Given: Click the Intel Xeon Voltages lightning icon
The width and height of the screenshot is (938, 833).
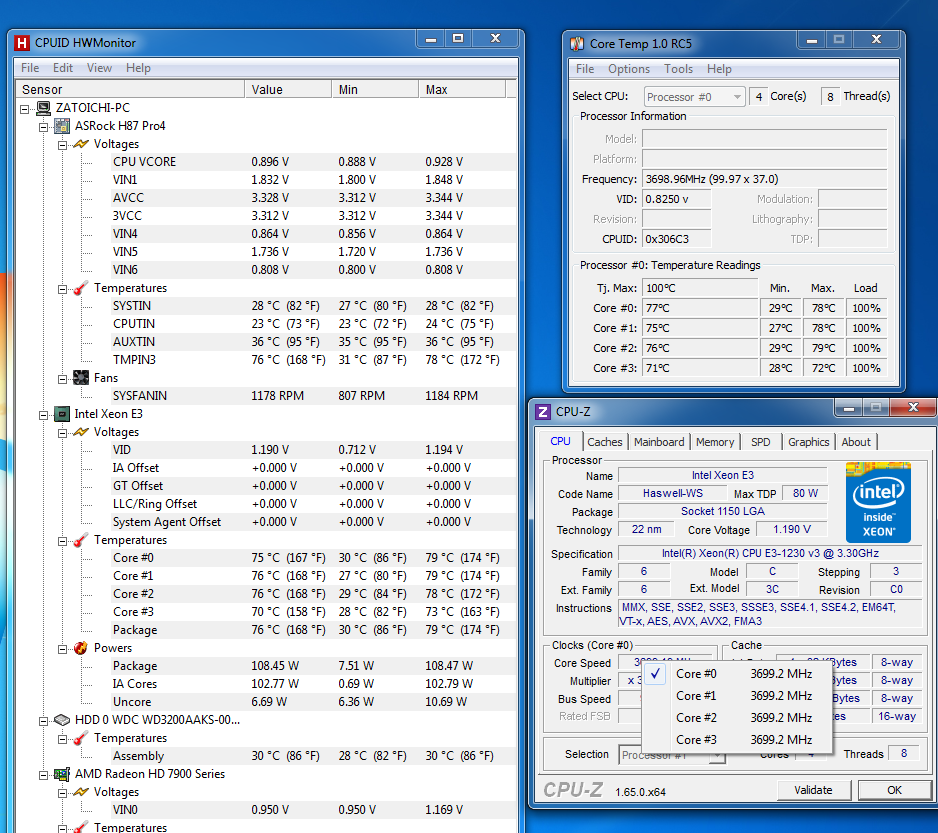Looking at the screenshot, I should tap(81, 431).
